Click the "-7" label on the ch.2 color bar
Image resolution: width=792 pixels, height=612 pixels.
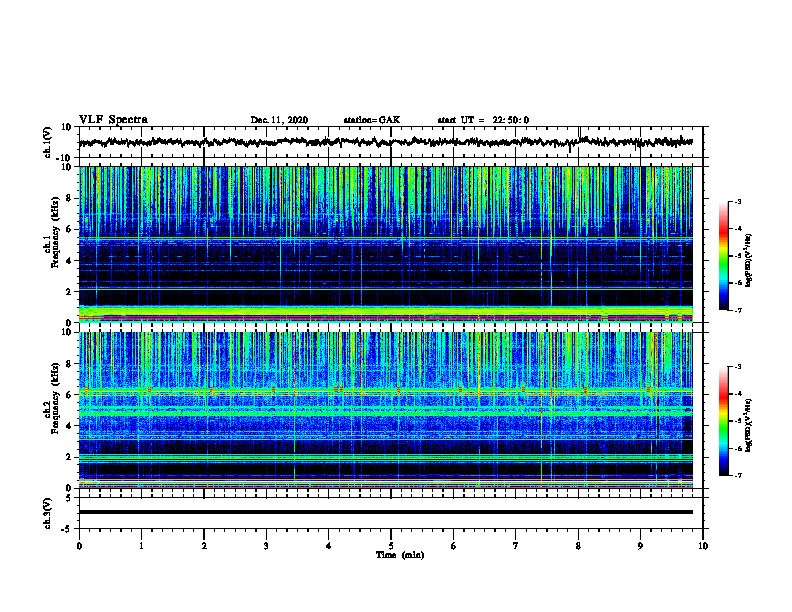[737, 475]
